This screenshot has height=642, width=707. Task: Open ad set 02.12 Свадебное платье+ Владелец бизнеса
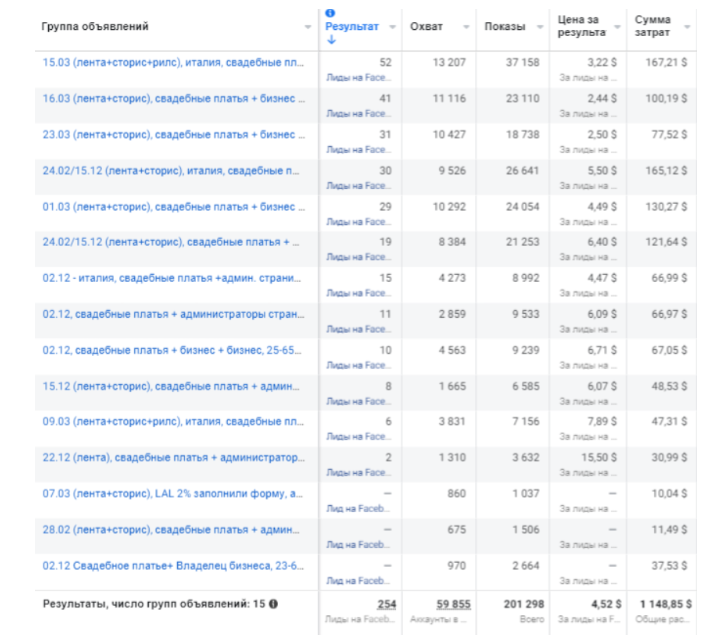click(173, 565)
